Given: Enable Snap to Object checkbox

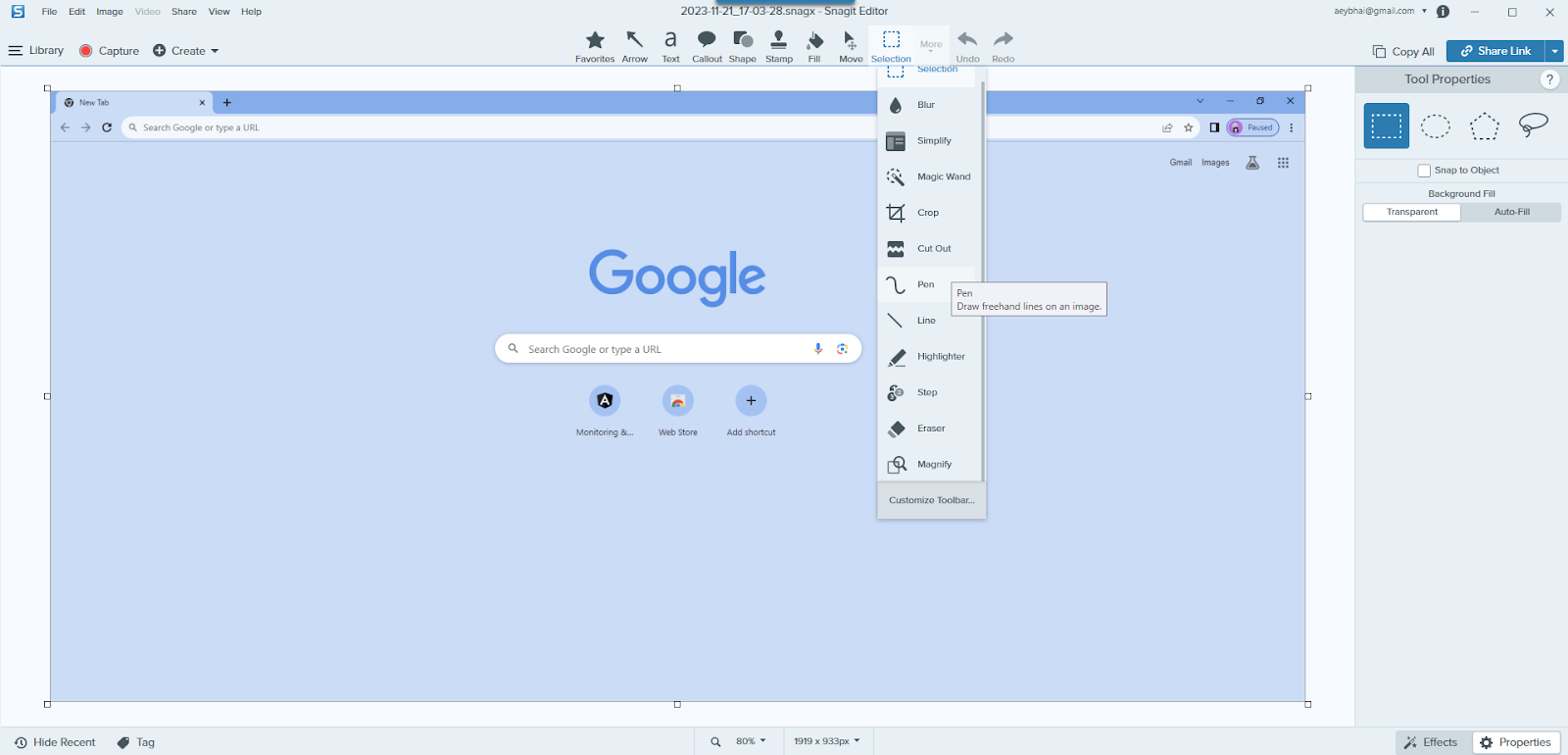Looking at the screenshot, I should (1424, 171).
